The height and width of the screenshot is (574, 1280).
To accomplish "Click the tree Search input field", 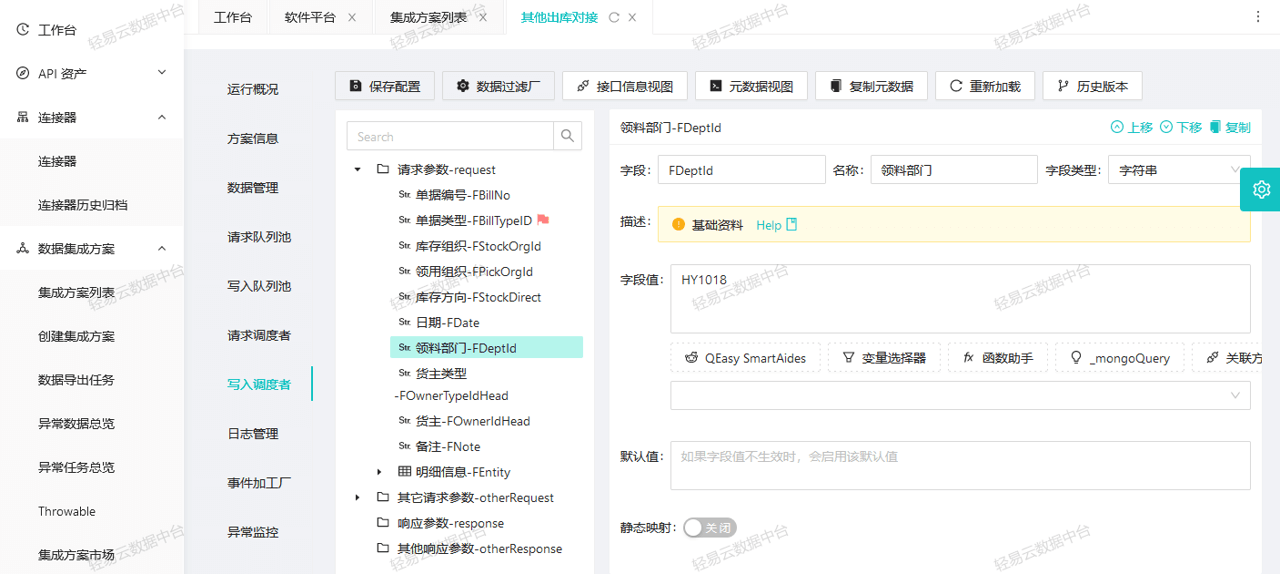I will 451,136.
